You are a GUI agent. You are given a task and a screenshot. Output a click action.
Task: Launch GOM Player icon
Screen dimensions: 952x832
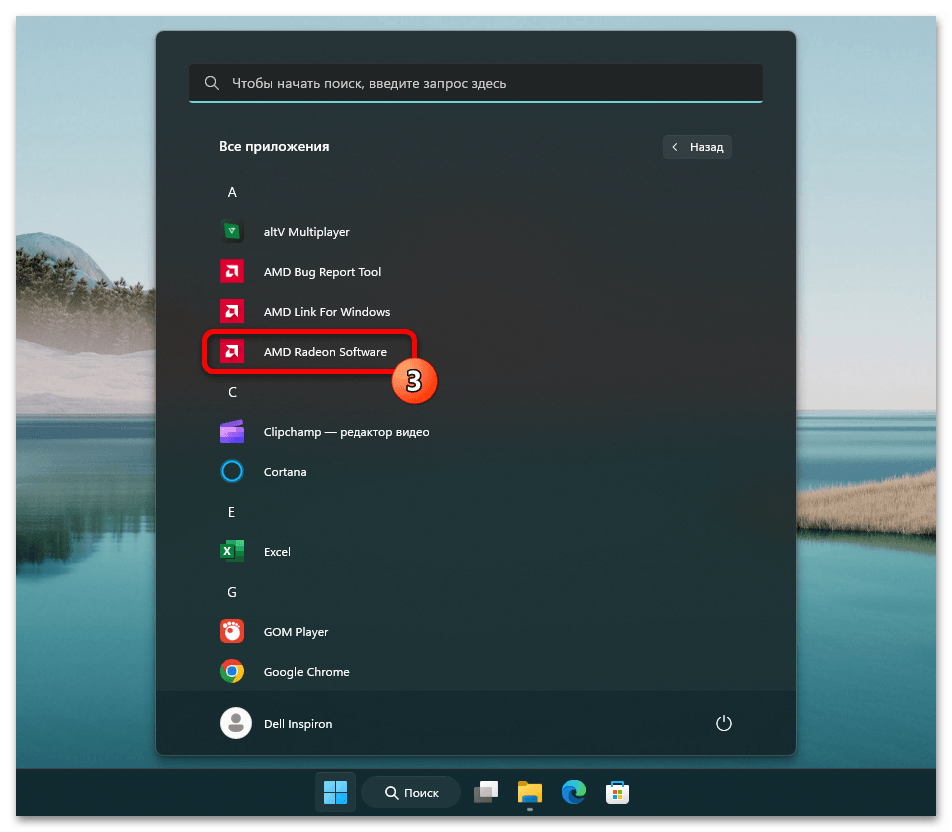(x=232, y=632)
